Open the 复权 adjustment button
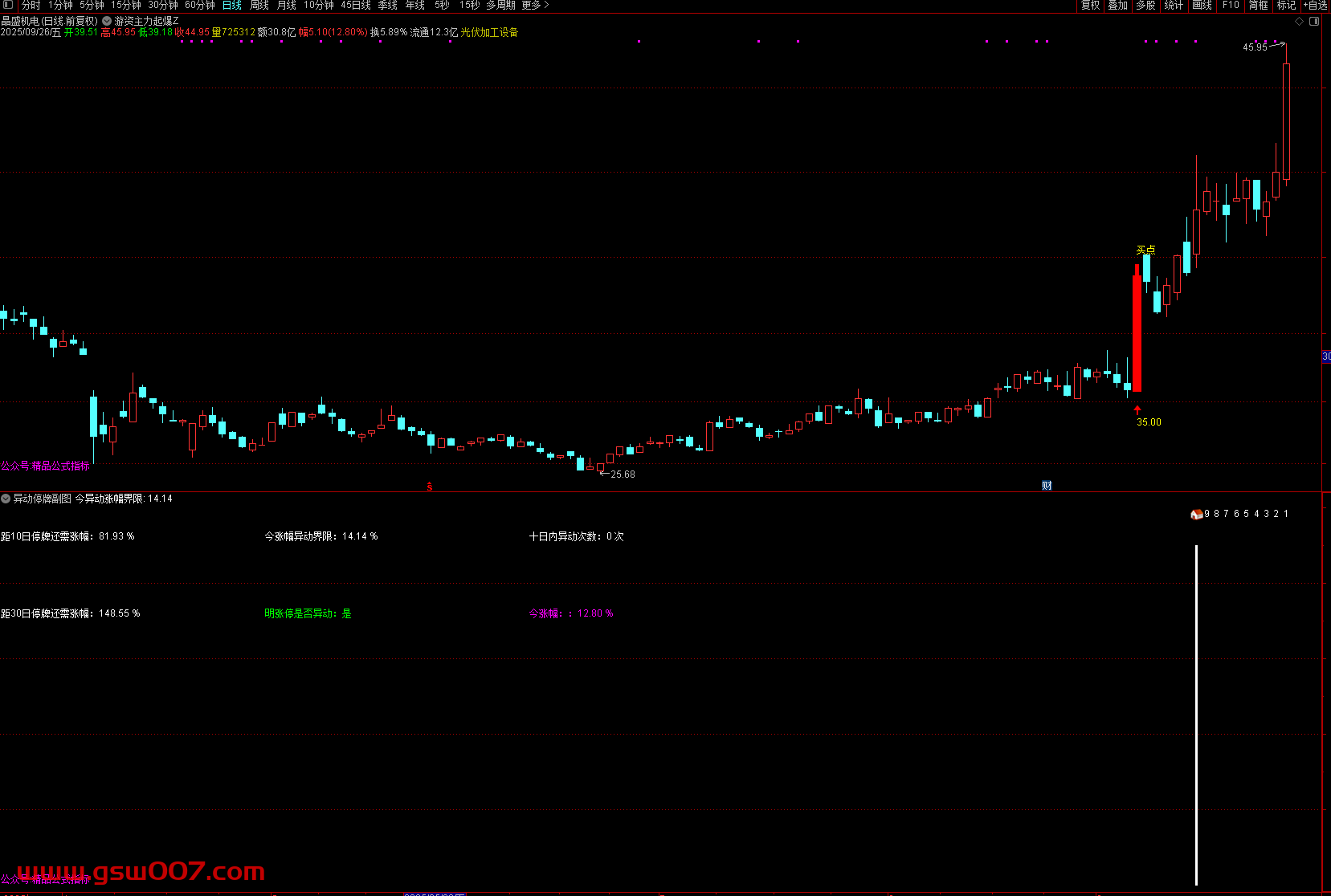The height and width of the screenshot is (896, 1331). click(x=1090, y=5)
